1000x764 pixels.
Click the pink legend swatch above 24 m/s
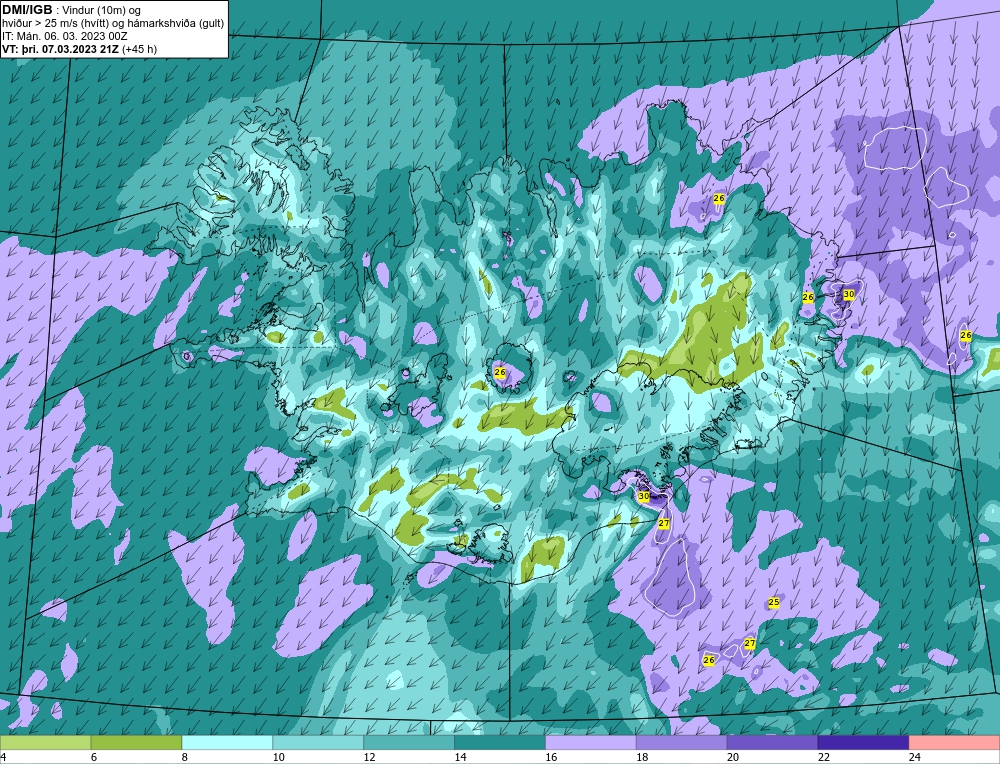tap(955, 742)
